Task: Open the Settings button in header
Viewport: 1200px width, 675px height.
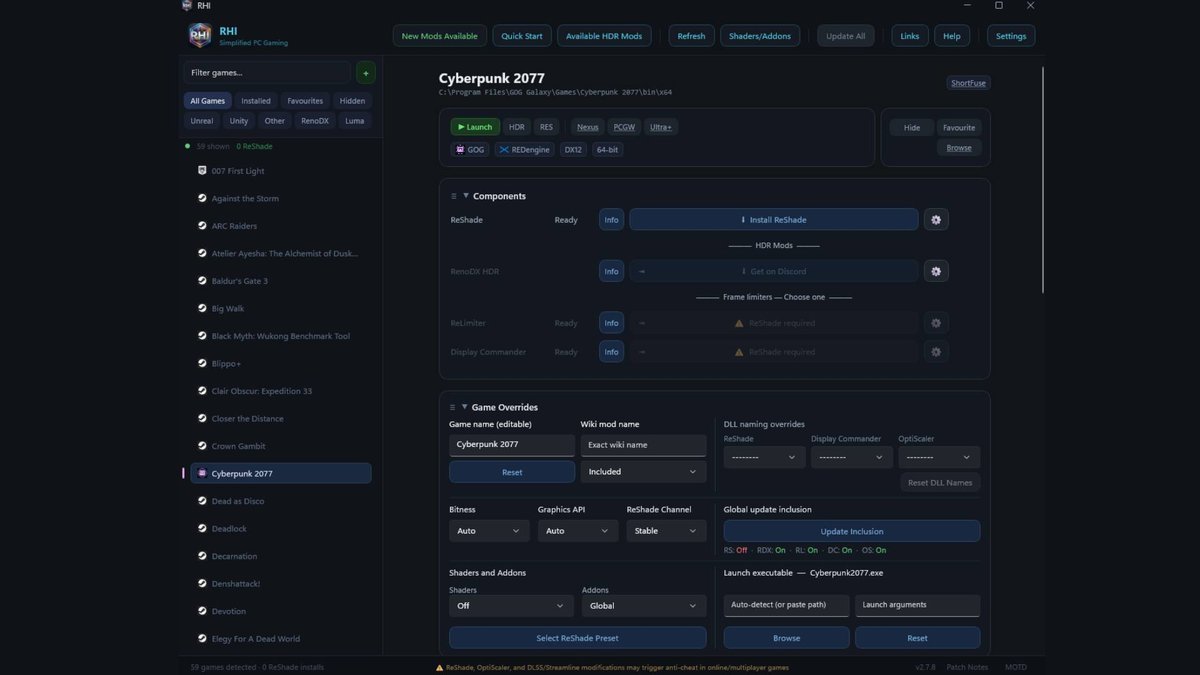Action: pyautogui.click(x=1011, y=36)
